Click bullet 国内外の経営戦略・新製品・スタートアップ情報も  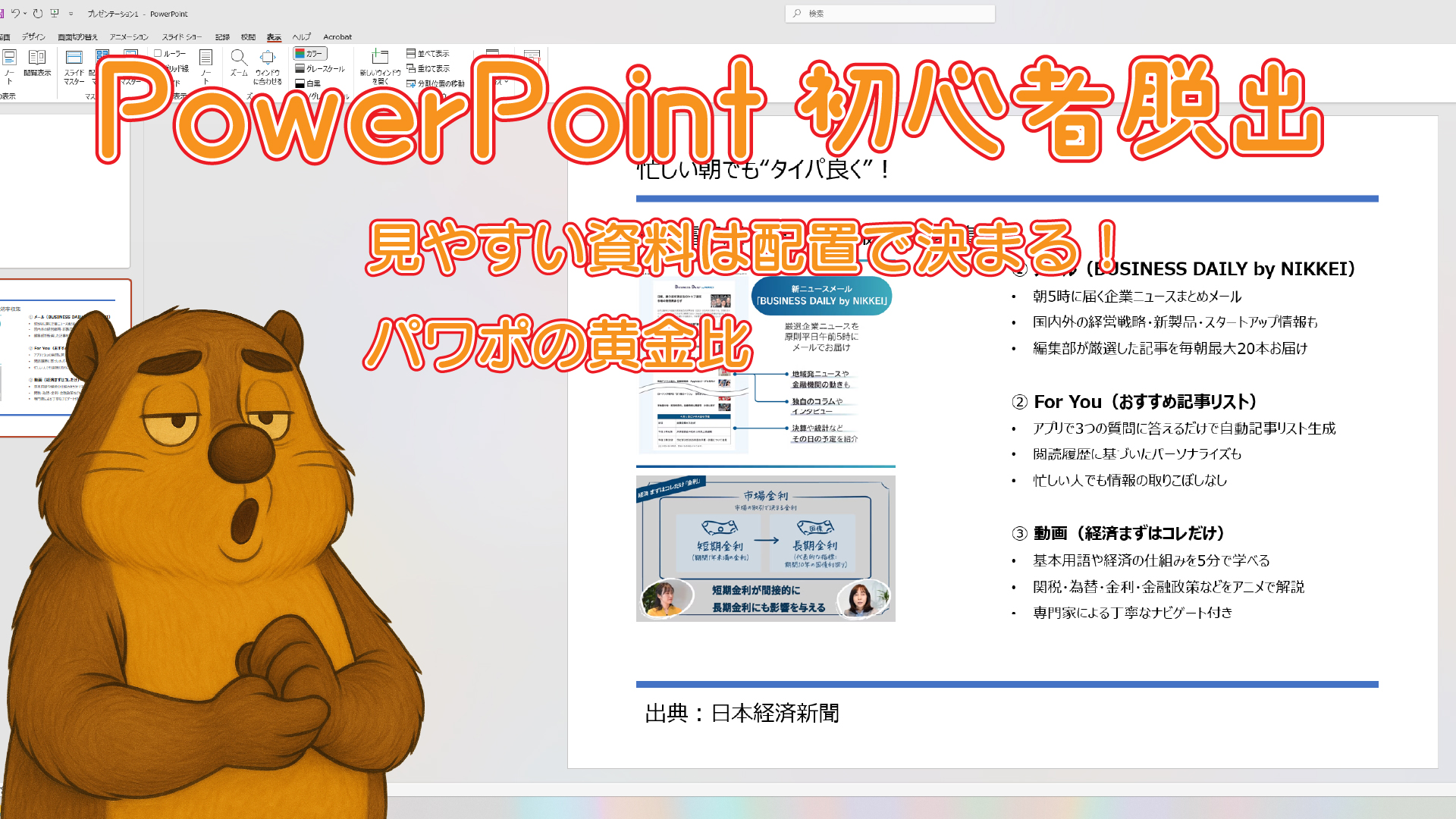(x=1175, y=322)
